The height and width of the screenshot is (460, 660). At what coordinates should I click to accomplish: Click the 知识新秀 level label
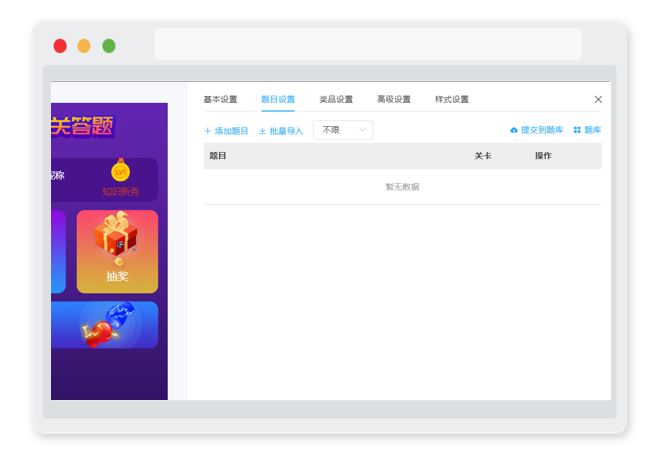tap(121, 191)
